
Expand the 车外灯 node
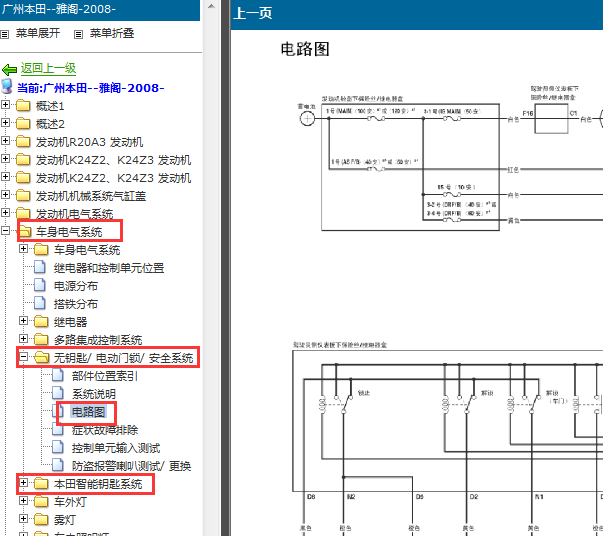(23, 501)
